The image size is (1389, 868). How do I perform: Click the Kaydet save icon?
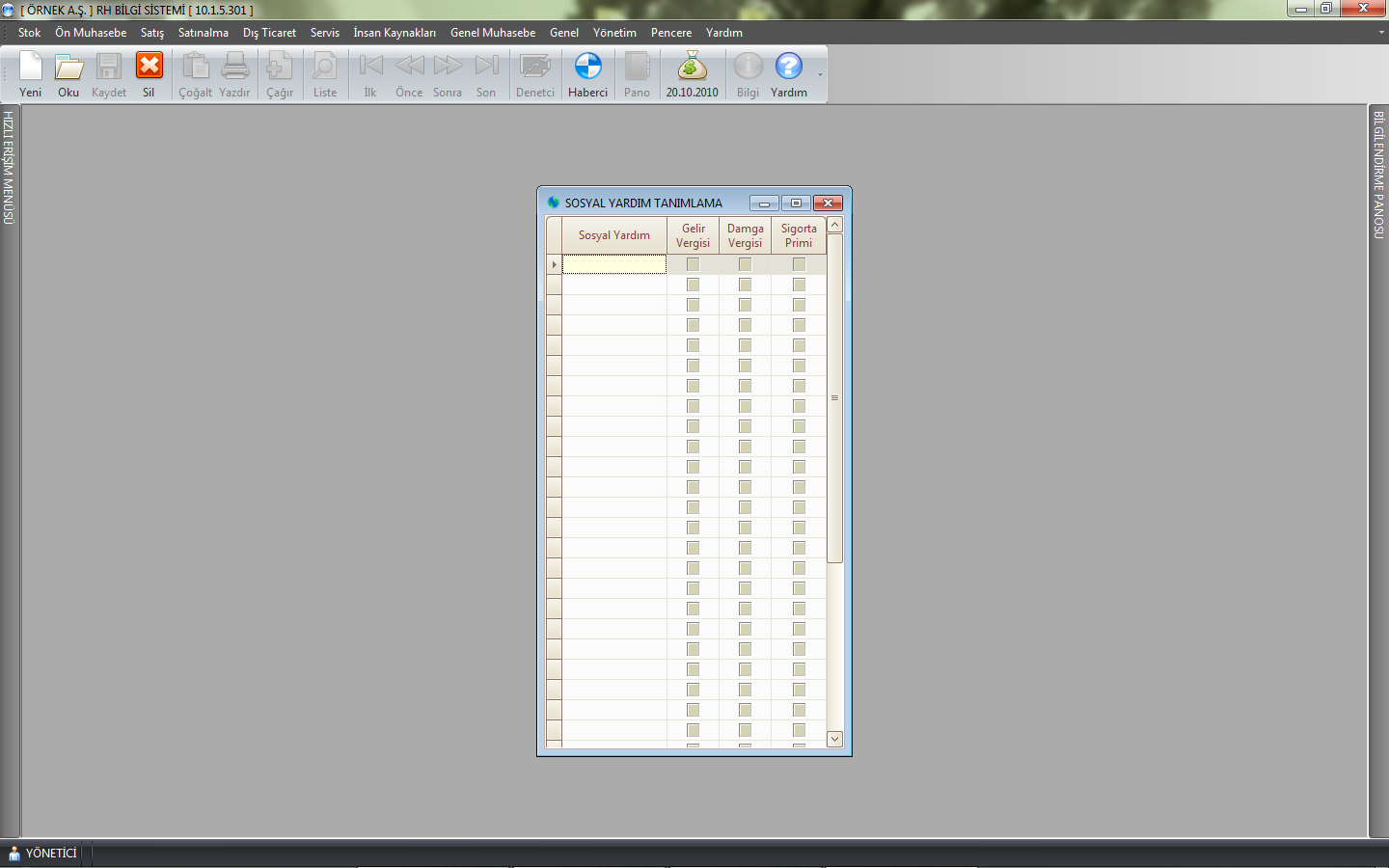click(x=108, y=74)
